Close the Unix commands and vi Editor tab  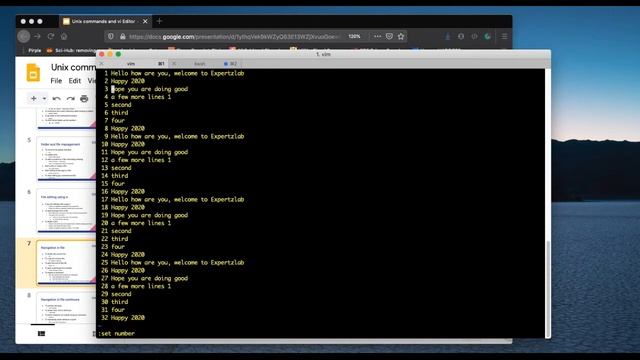(x=145, y=21)
